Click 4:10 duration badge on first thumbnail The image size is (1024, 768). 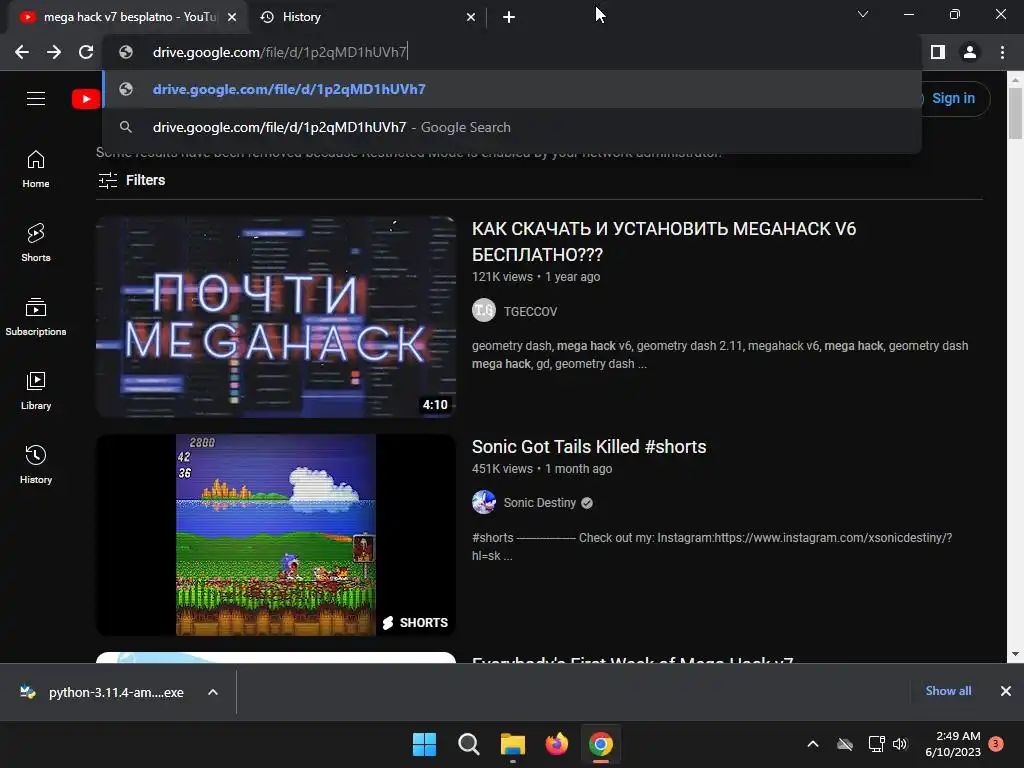pos(435,404)
